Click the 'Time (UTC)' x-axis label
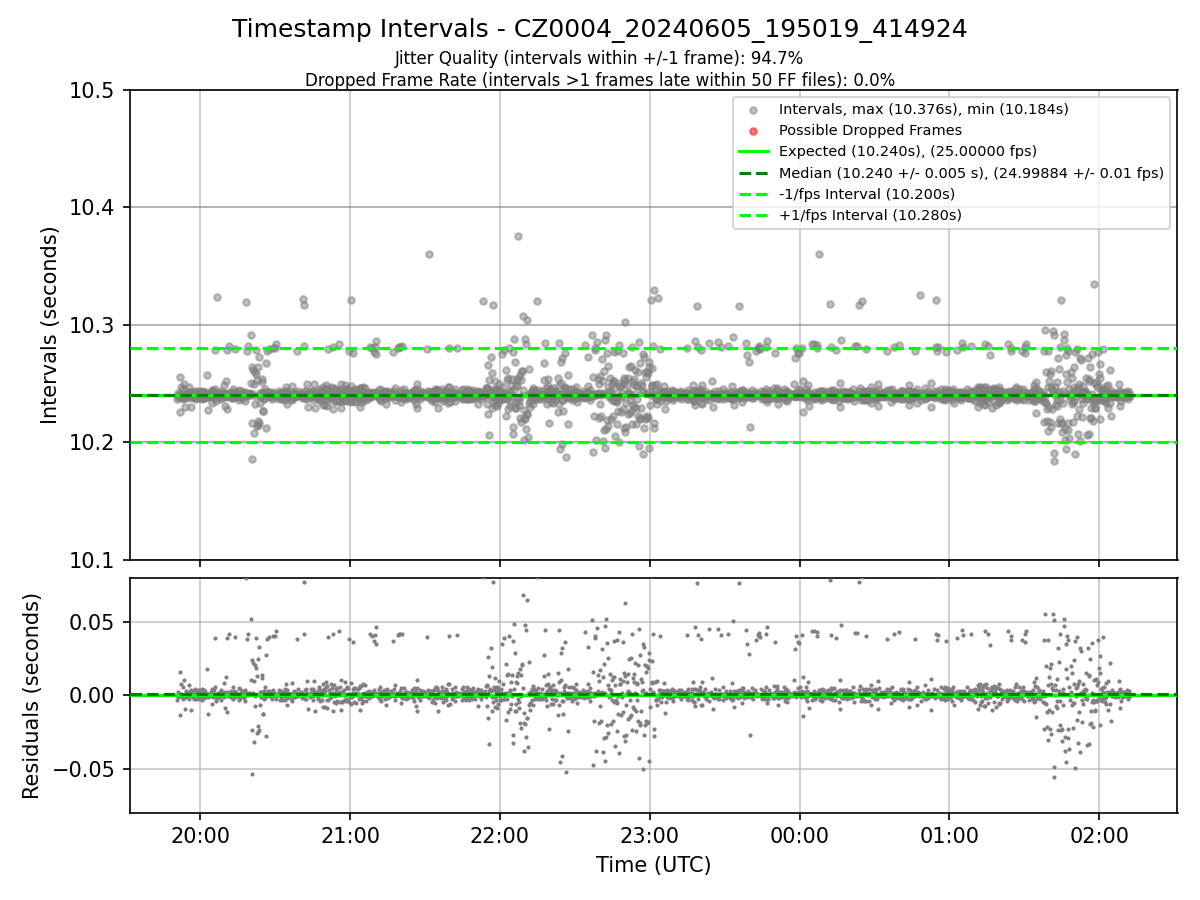Screen dimensions: 1200x900 click(653, 865)
